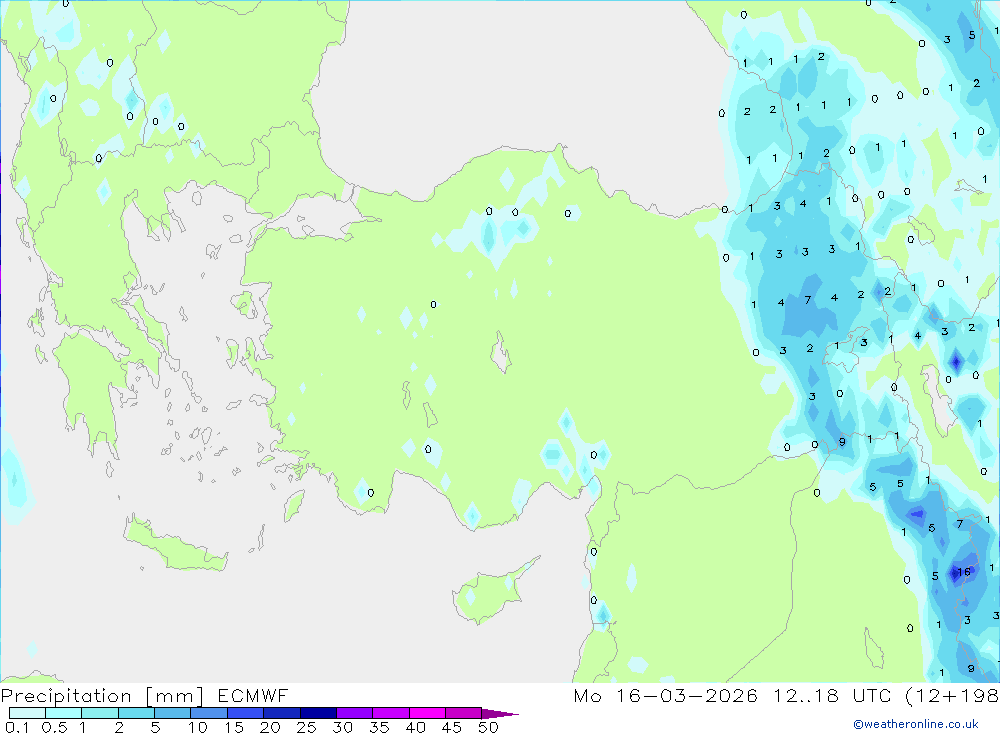Click the 30–35 mm violet legend swatch

[355, 713]
